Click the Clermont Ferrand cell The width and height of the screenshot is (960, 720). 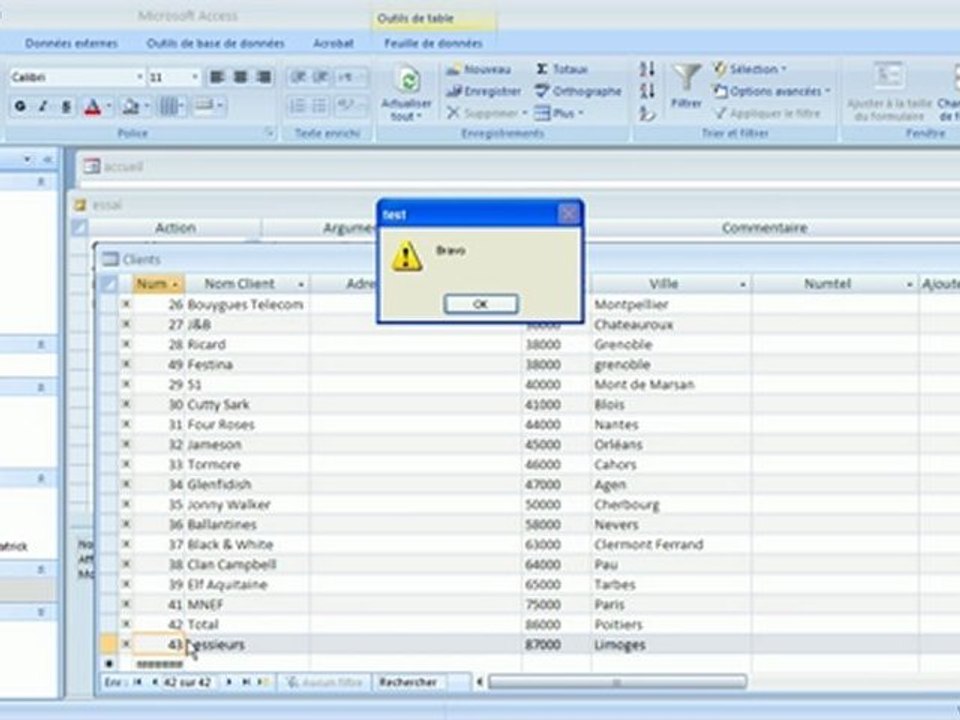671,544
